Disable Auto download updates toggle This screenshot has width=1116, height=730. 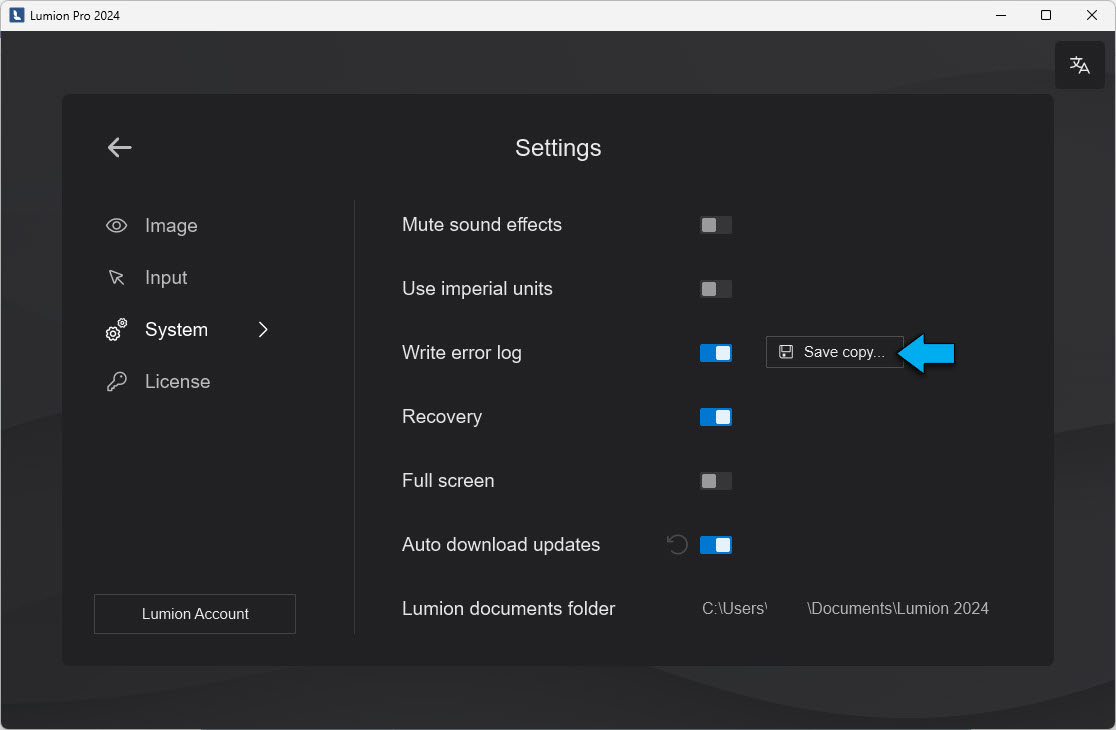point(716,545)
